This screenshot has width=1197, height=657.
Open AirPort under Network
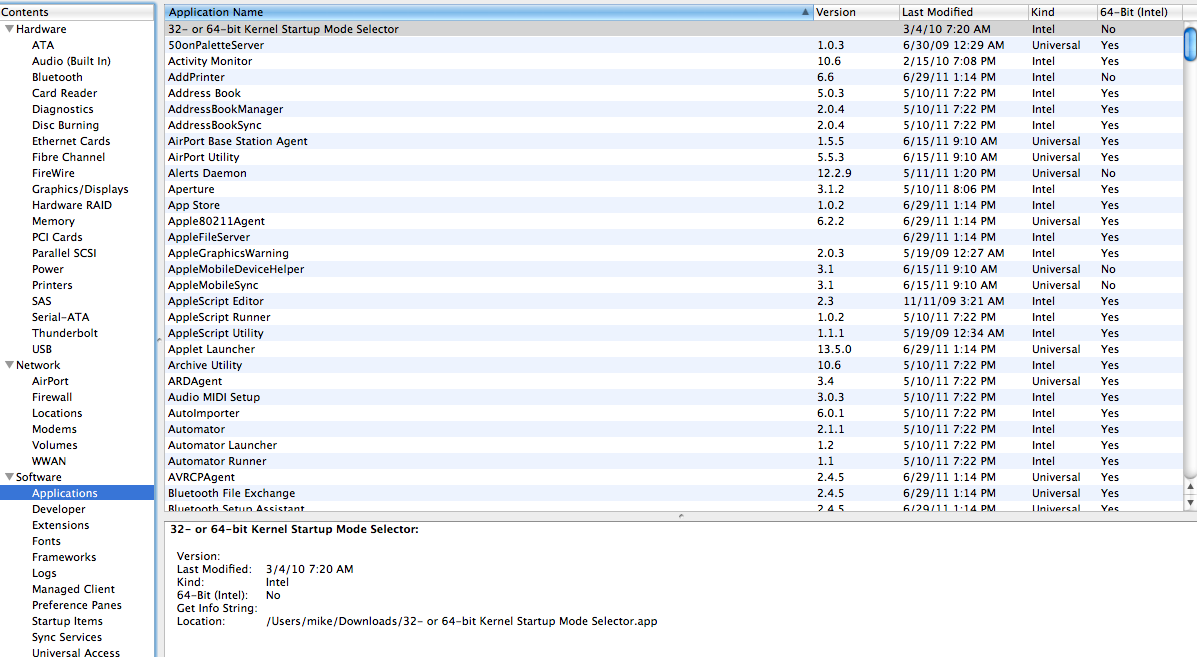click(50, 382)
